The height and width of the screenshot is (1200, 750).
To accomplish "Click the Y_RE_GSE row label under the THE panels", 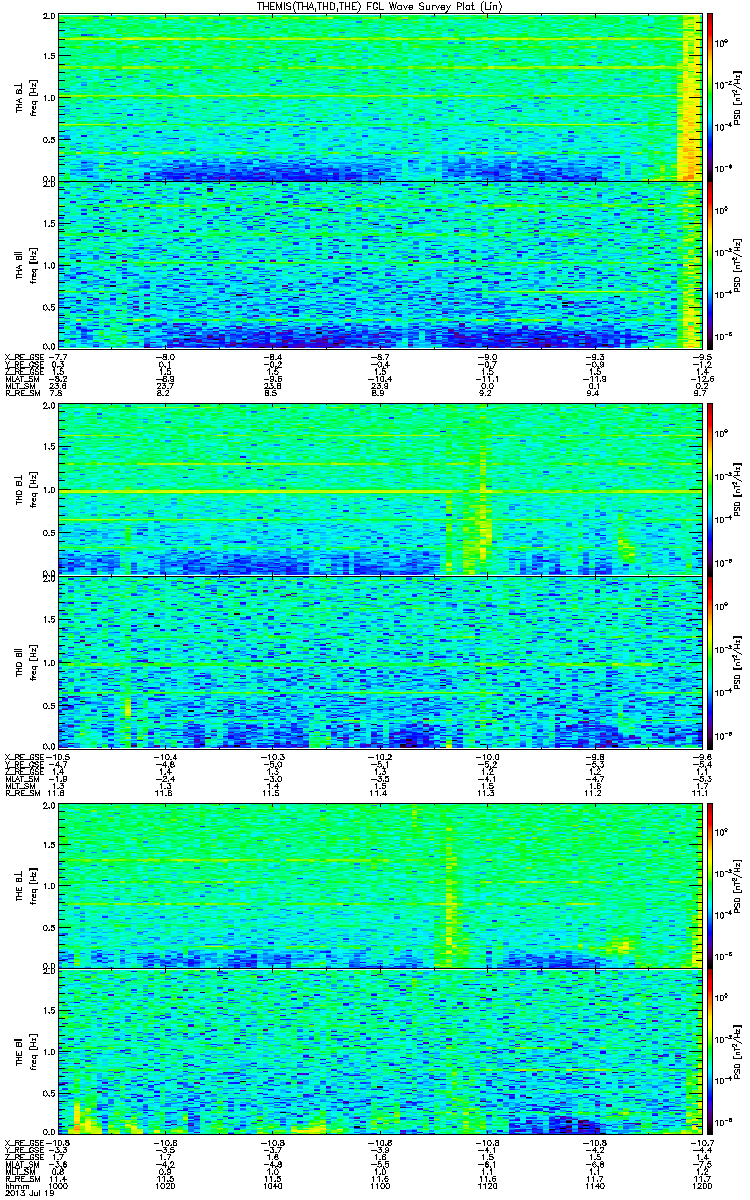I will (x=22, y=1149).
